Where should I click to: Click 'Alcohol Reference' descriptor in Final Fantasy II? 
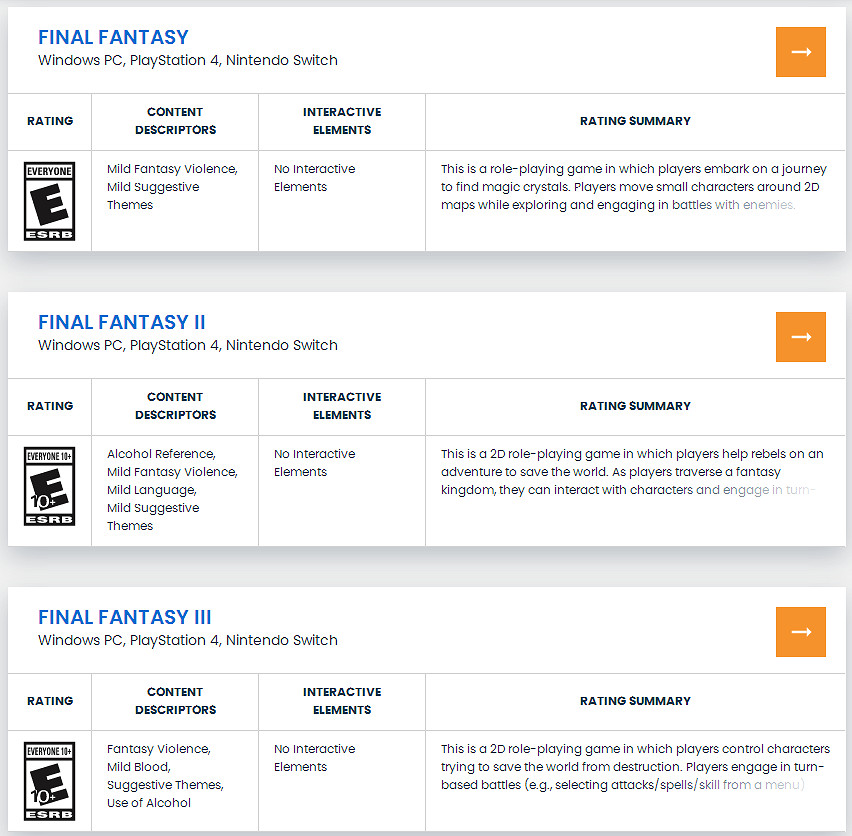161,454
